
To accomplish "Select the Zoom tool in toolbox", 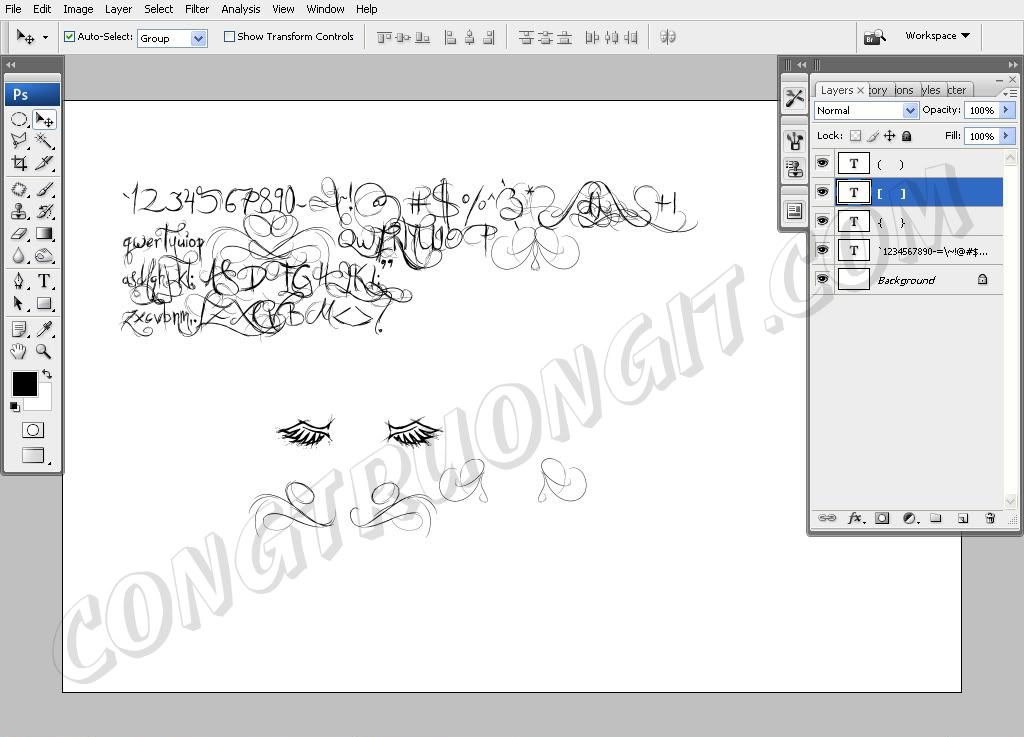I will pos(44,351).
